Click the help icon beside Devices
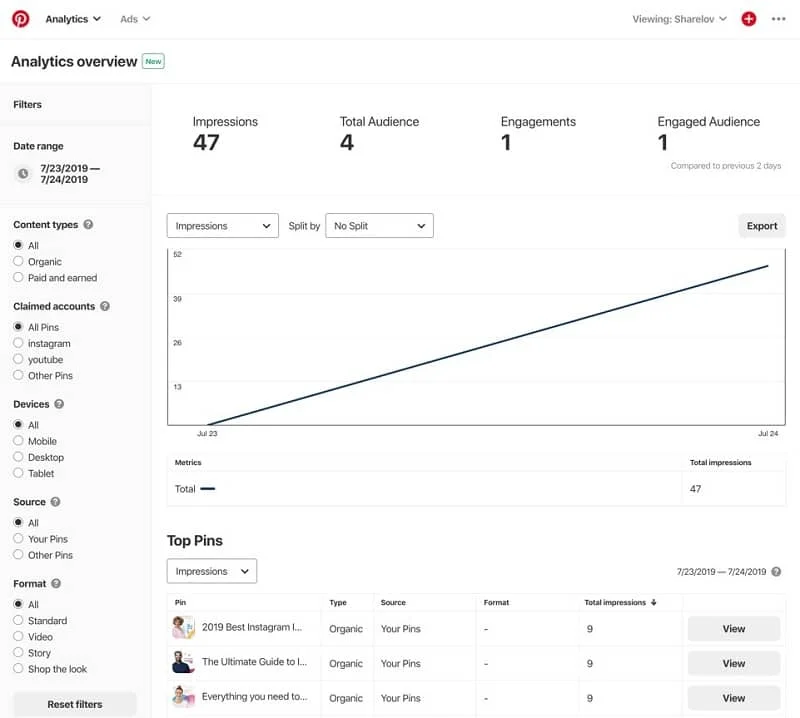Image resolution: width=800 pixels, height=718 pixels. click(59, 404)
